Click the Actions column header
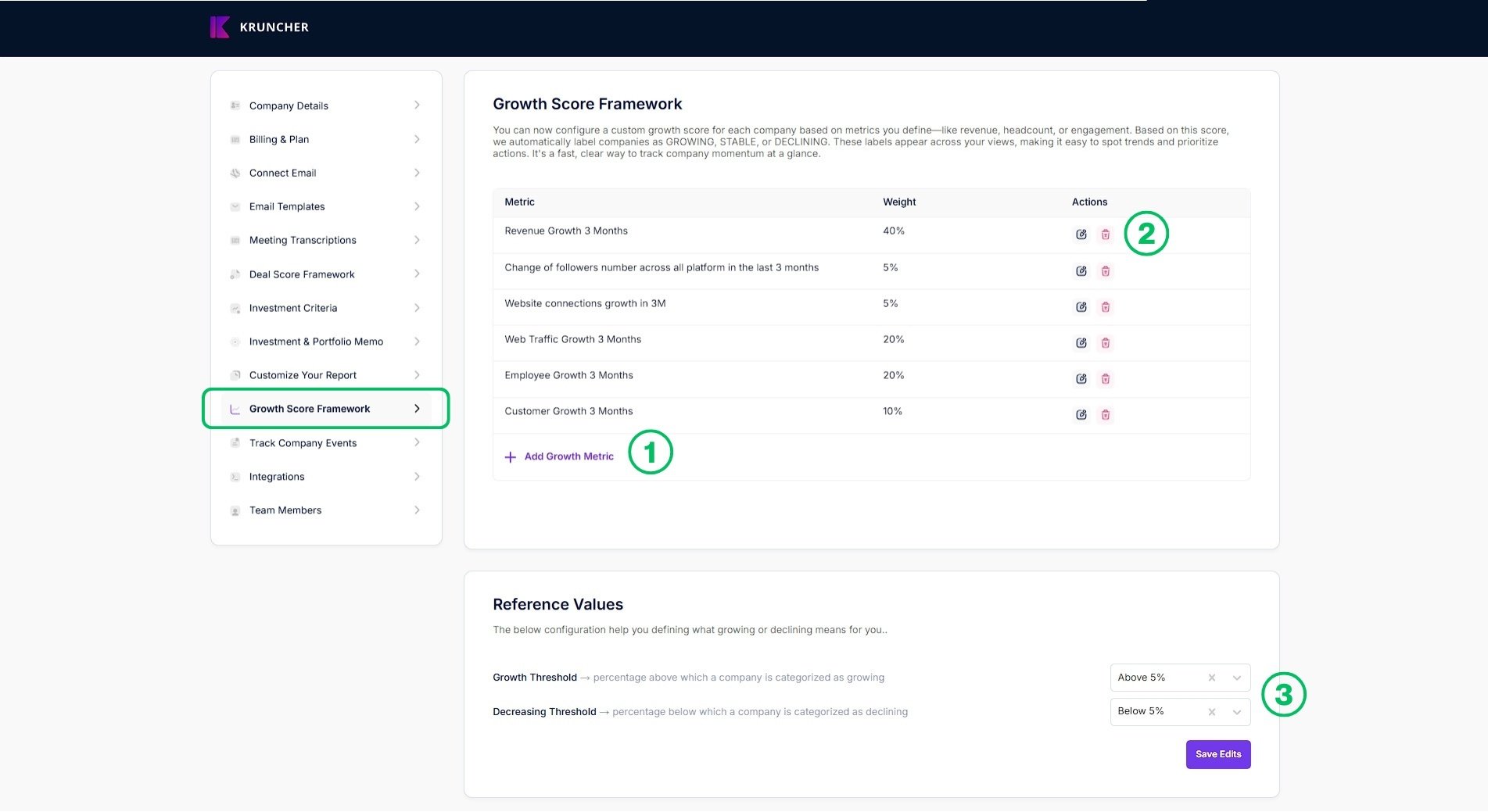 pyautogui.click(x=1089, y=202)
